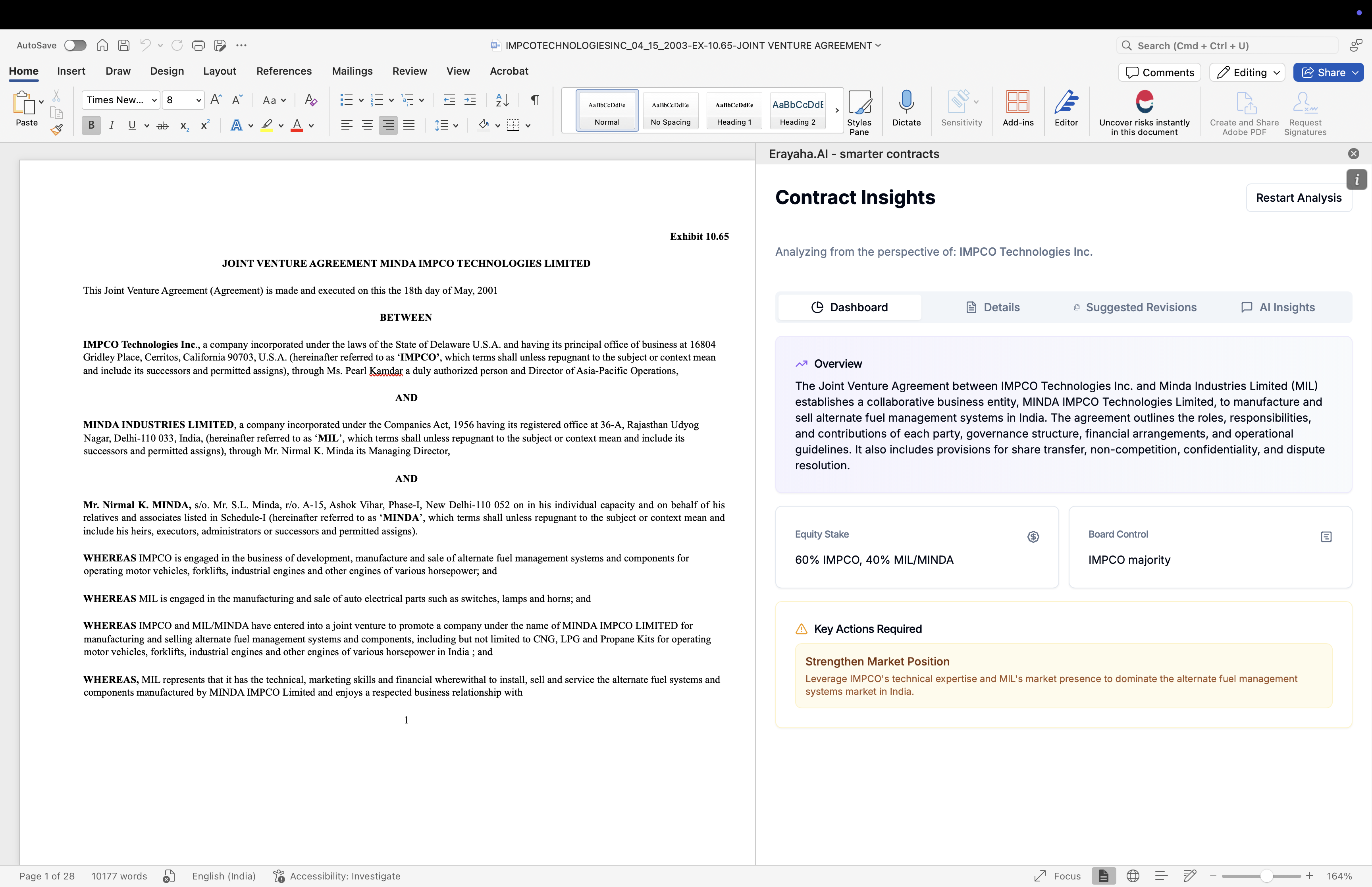Click the Print icon in title bar
The image size is (1372, 887).
[x=198, y=46]
